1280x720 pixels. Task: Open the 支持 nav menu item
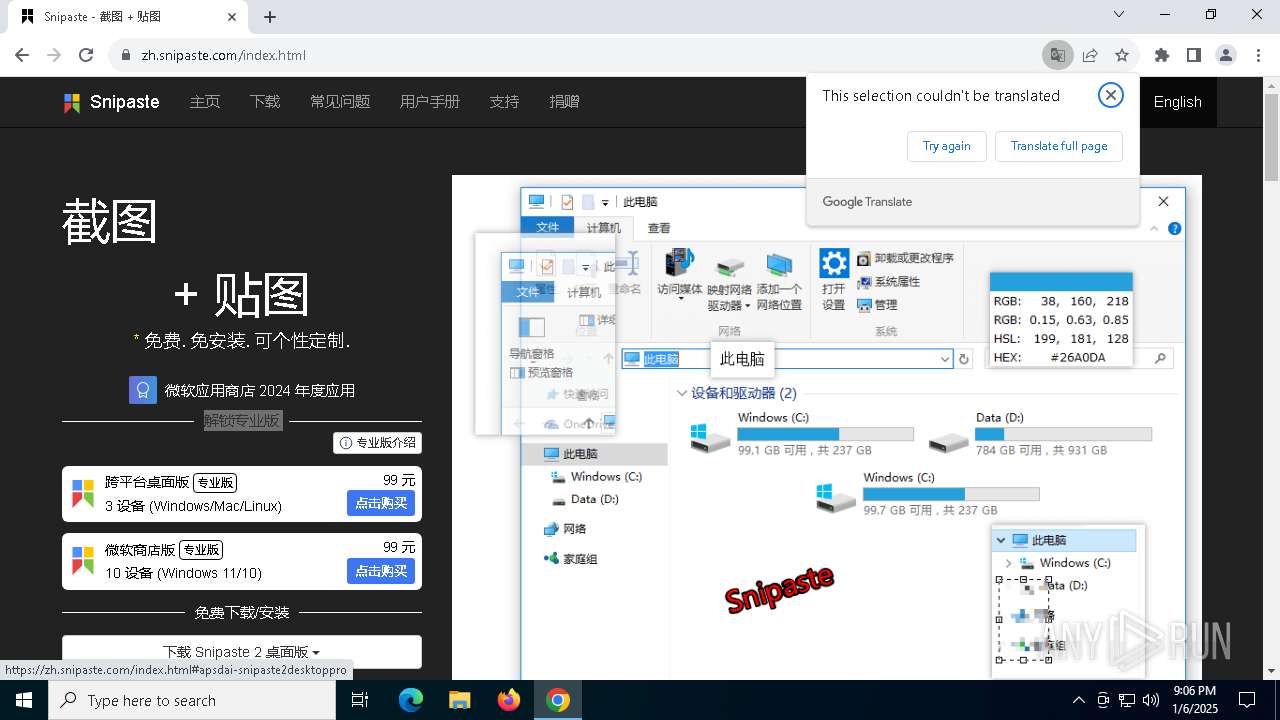tap(505, 102)
